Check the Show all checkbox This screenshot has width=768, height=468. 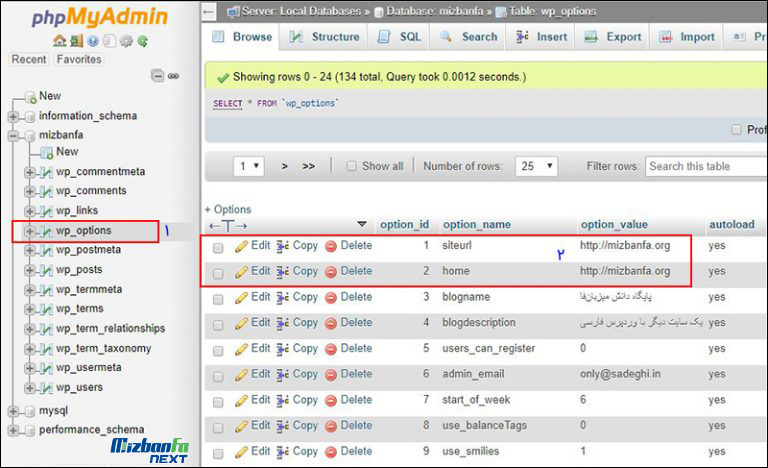pyautogui.click(x=351, y=166)
